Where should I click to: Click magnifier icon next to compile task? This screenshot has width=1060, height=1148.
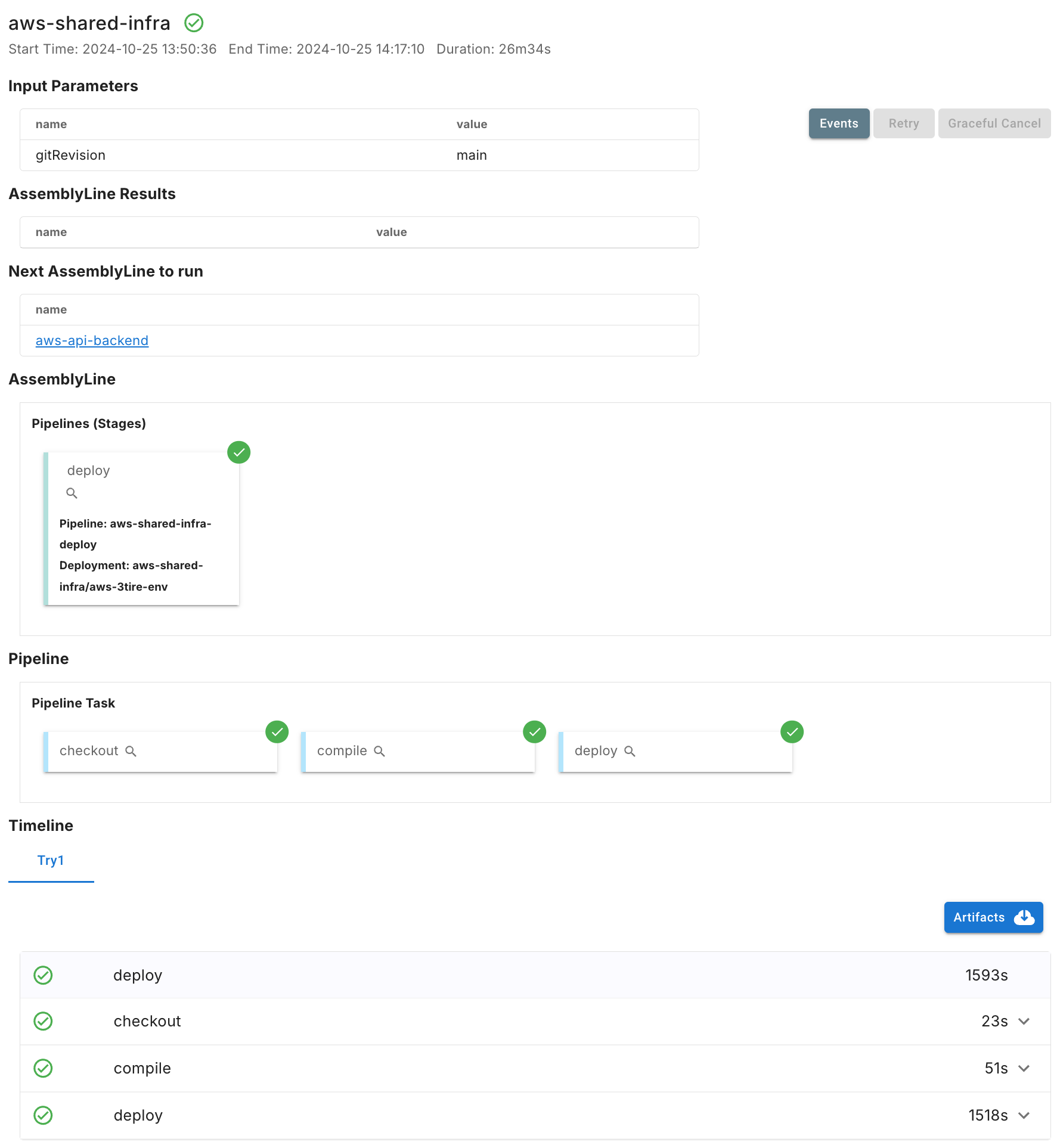pos(379,752)
